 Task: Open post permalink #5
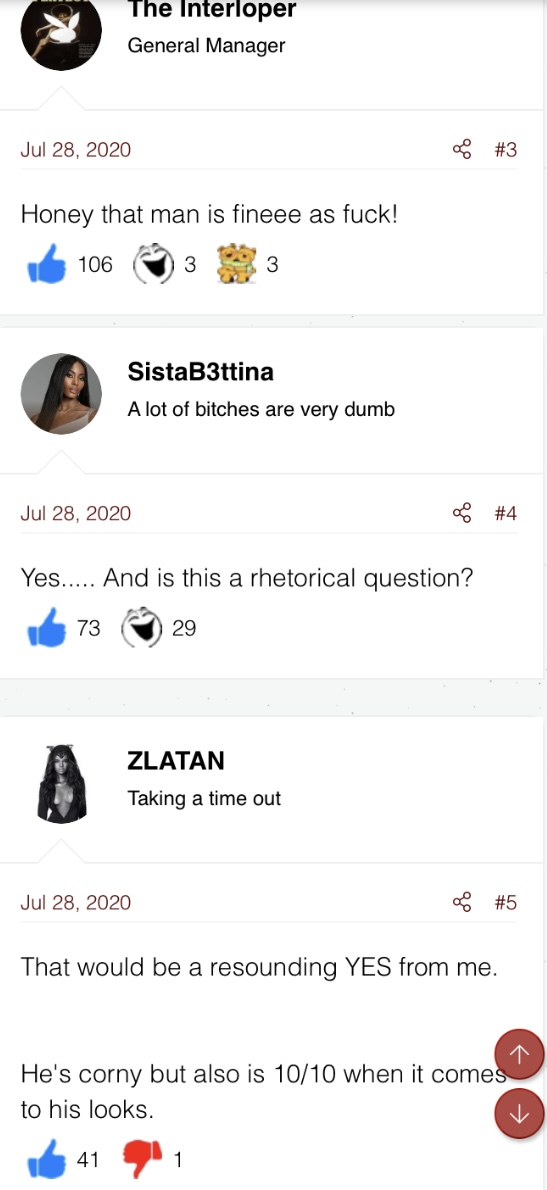coord(505,902)
